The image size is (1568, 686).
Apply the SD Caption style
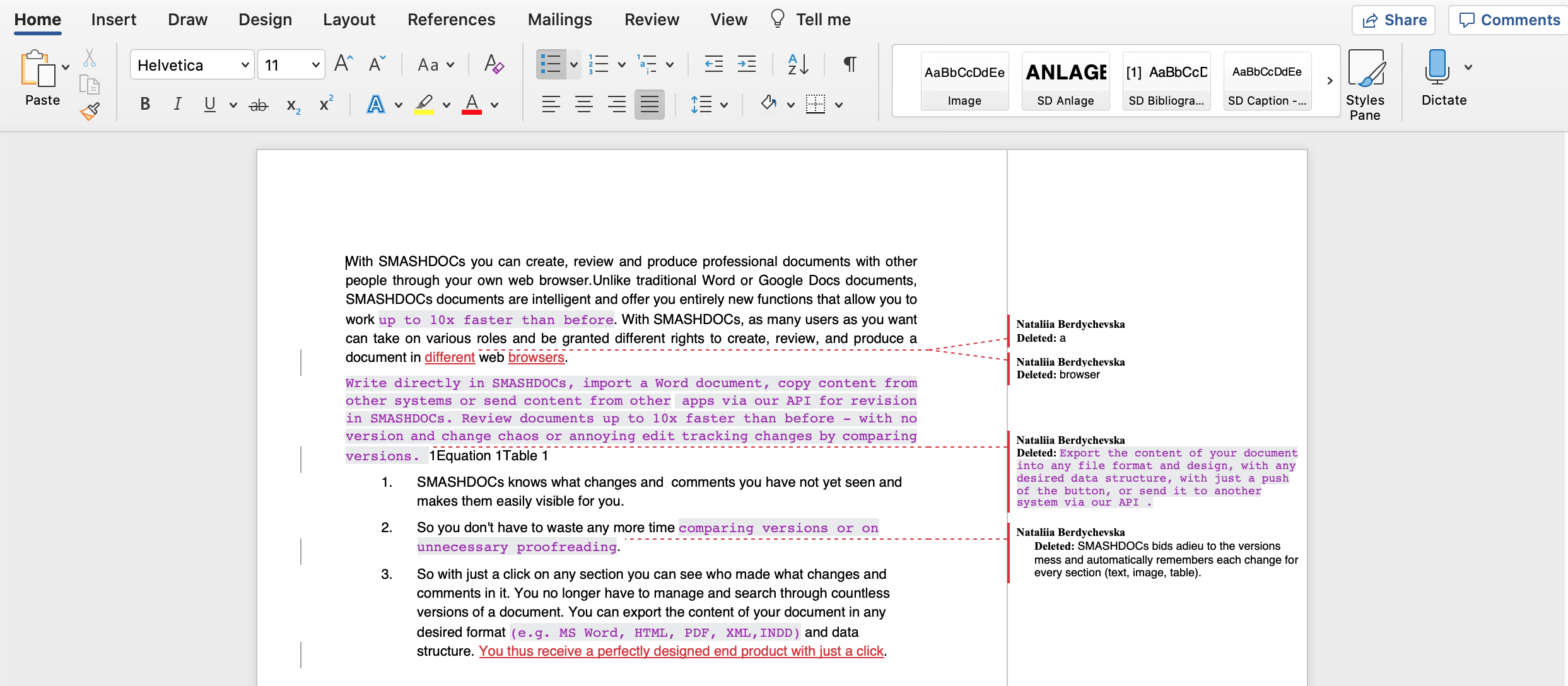pyautogui.click(x=1267, y=81)
